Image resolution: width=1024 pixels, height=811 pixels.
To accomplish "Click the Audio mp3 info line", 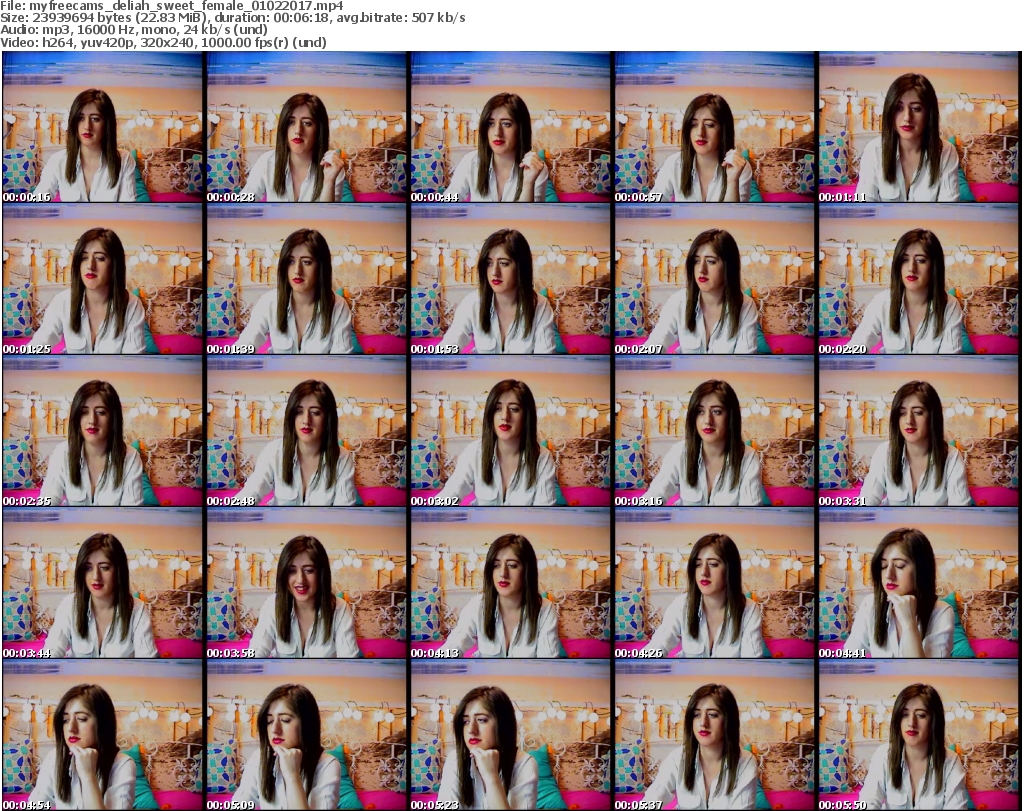I will [x=134, y=30].
